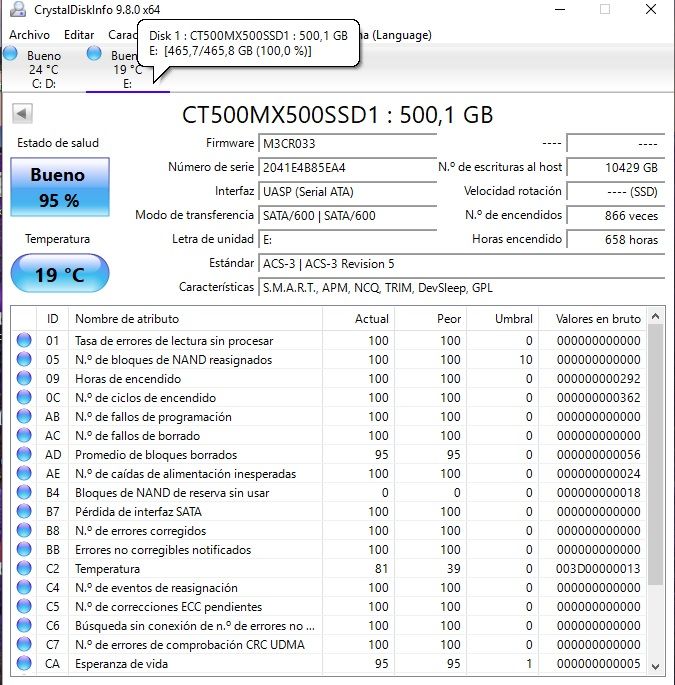Select 'N.º de ciclos de encendido' row
Image resolution: width=675 pixels, height=685 pixels.
pyautogui.click(x=329, y=398)
